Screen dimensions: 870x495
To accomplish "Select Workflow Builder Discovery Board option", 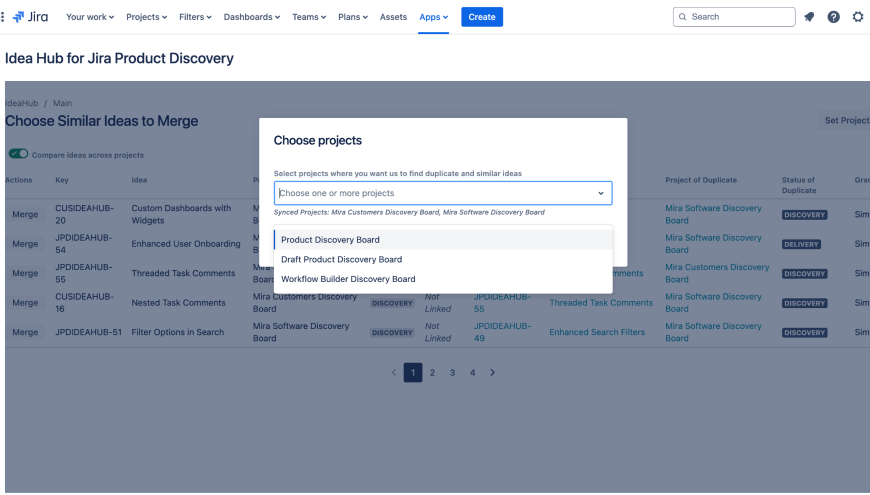I will 443,279.
